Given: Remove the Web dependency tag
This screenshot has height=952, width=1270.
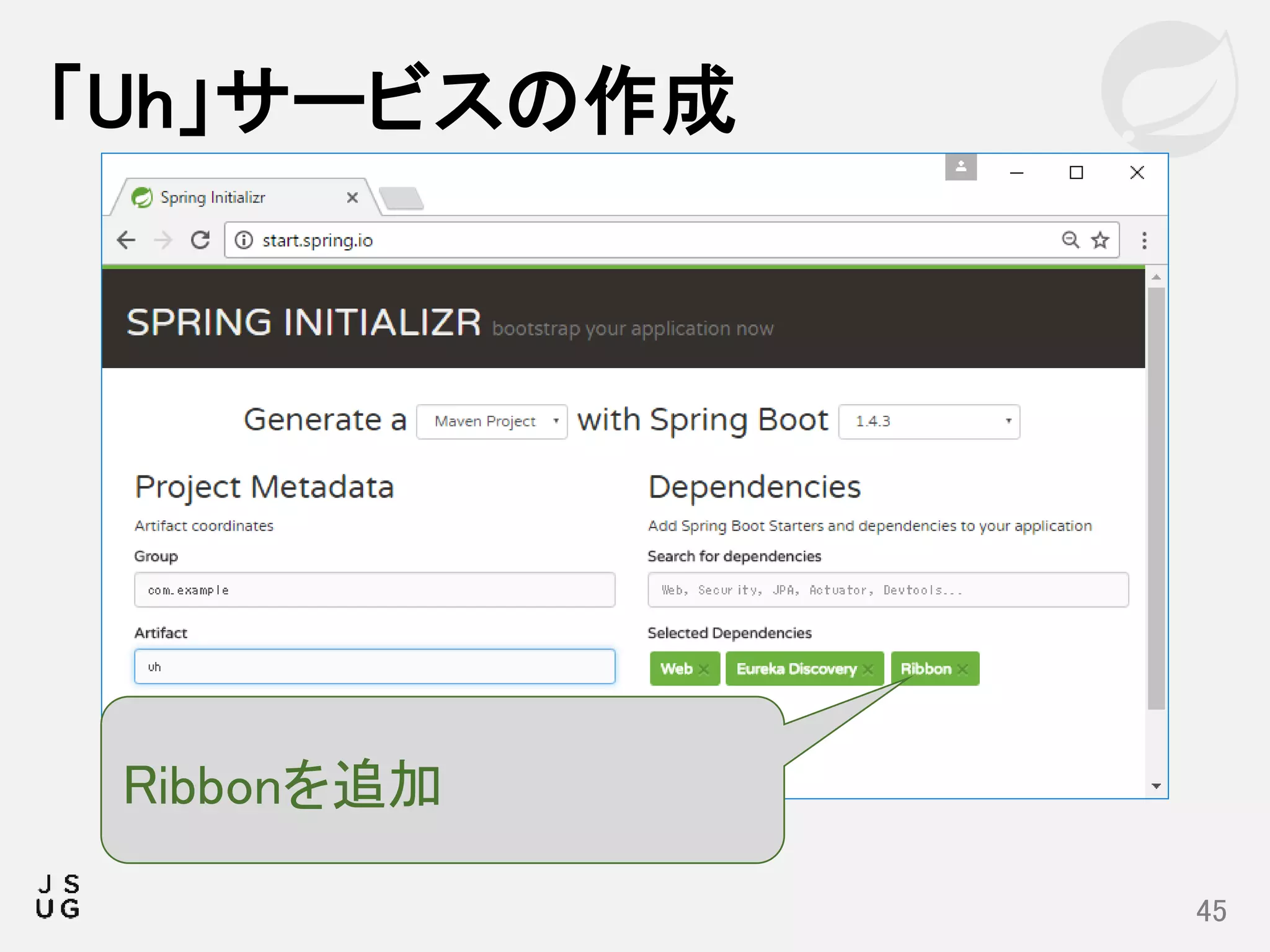Looking at the screenshot, I should pos(704,669).
